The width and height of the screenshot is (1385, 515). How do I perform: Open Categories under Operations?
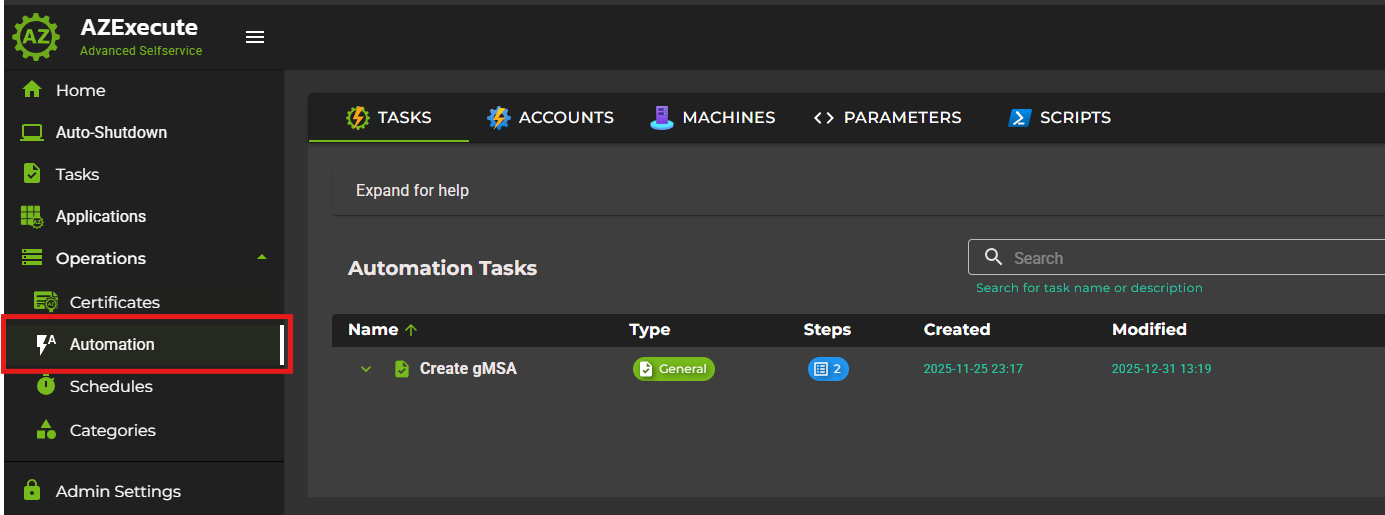click(x=144, y=430)
